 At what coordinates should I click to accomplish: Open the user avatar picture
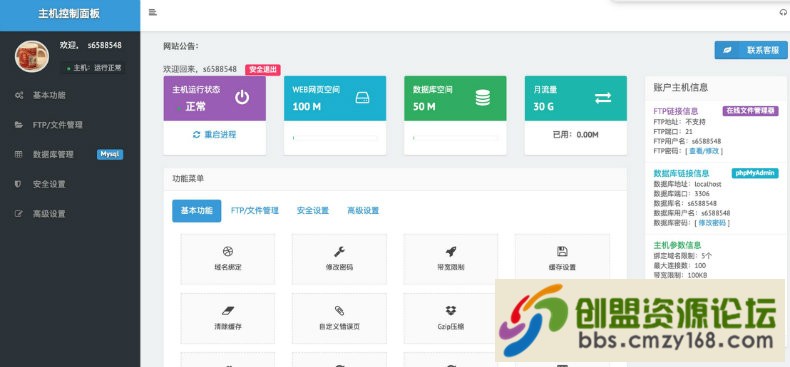tap(32, 56)
